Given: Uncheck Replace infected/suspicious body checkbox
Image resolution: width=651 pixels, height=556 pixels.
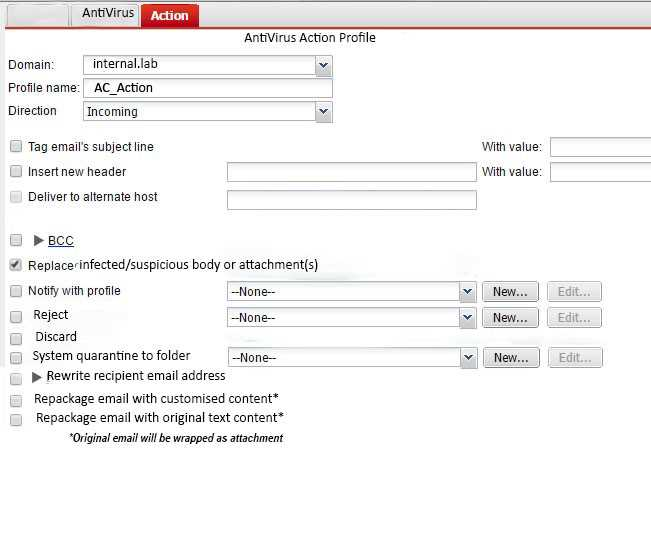Looking at the screenshot, I should pos(16,266).
